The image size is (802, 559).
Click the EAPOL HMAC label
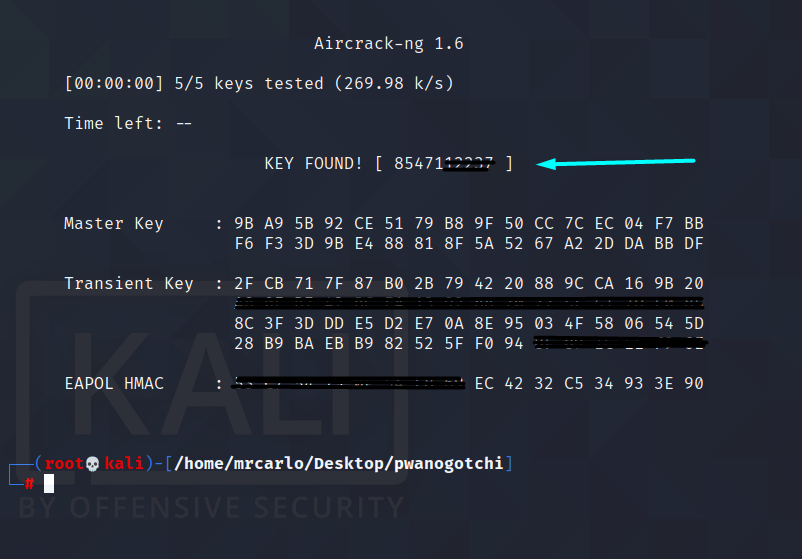click(x=114, y=384)
